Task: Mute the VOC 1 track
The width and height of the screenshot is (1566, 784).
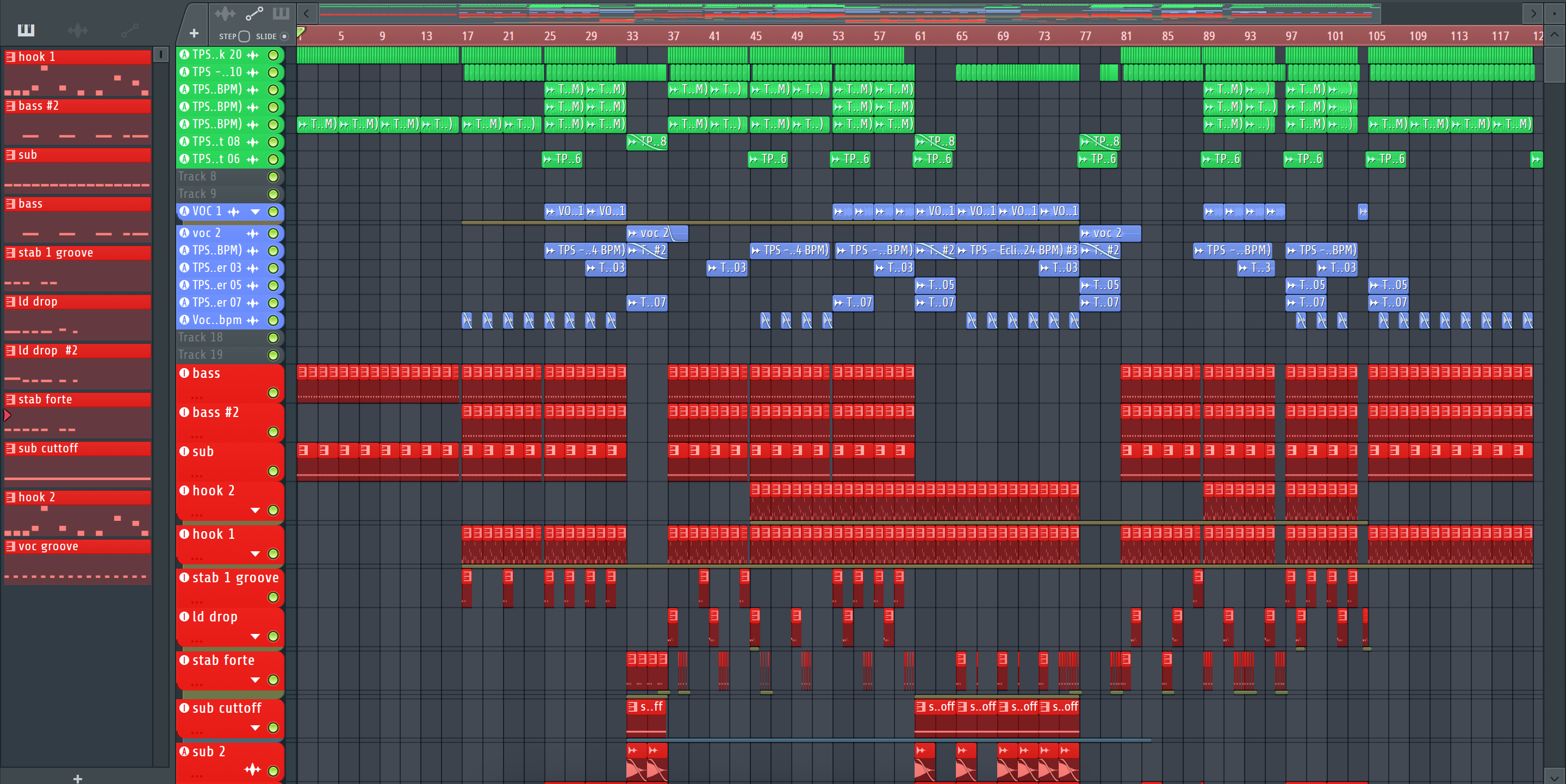Action: tap(274, 212)
